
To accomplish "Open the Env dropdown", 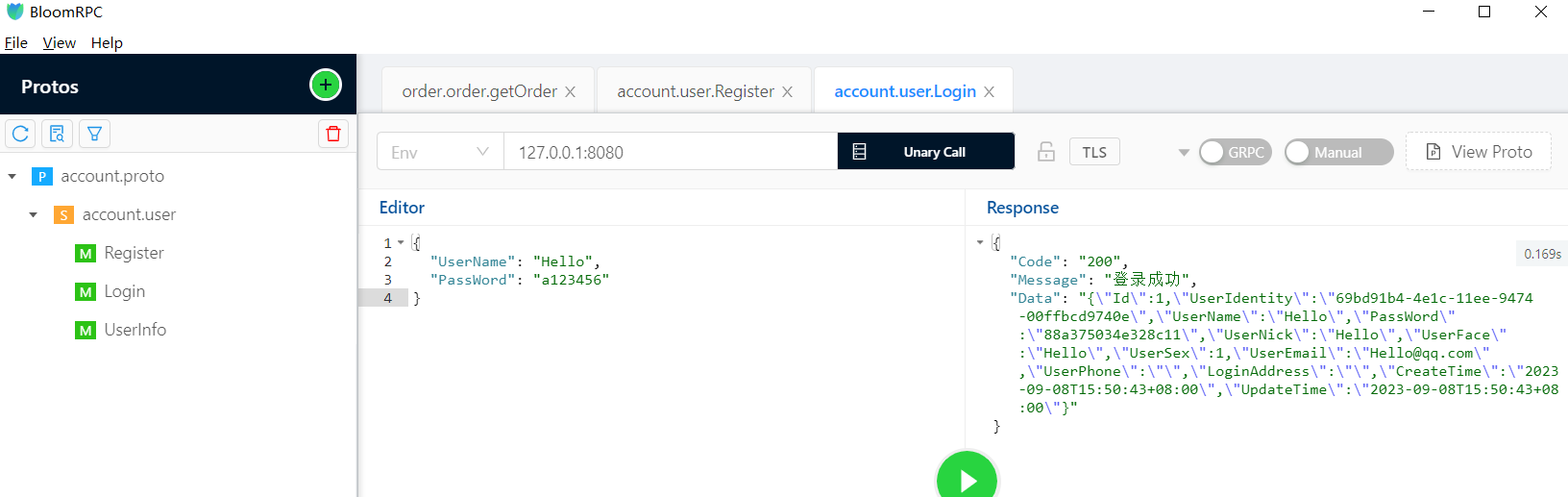I will [440, 152].
